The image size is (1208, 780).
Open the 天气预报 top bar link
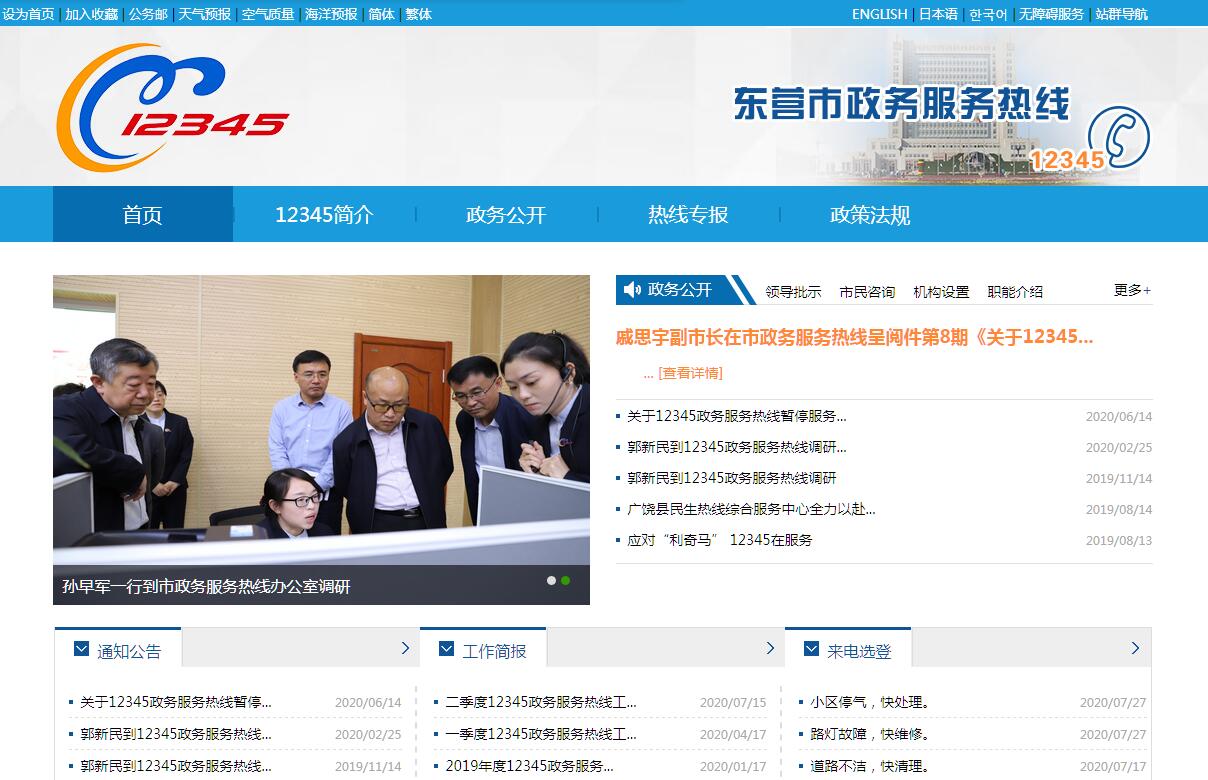click(x=204, y=14)
